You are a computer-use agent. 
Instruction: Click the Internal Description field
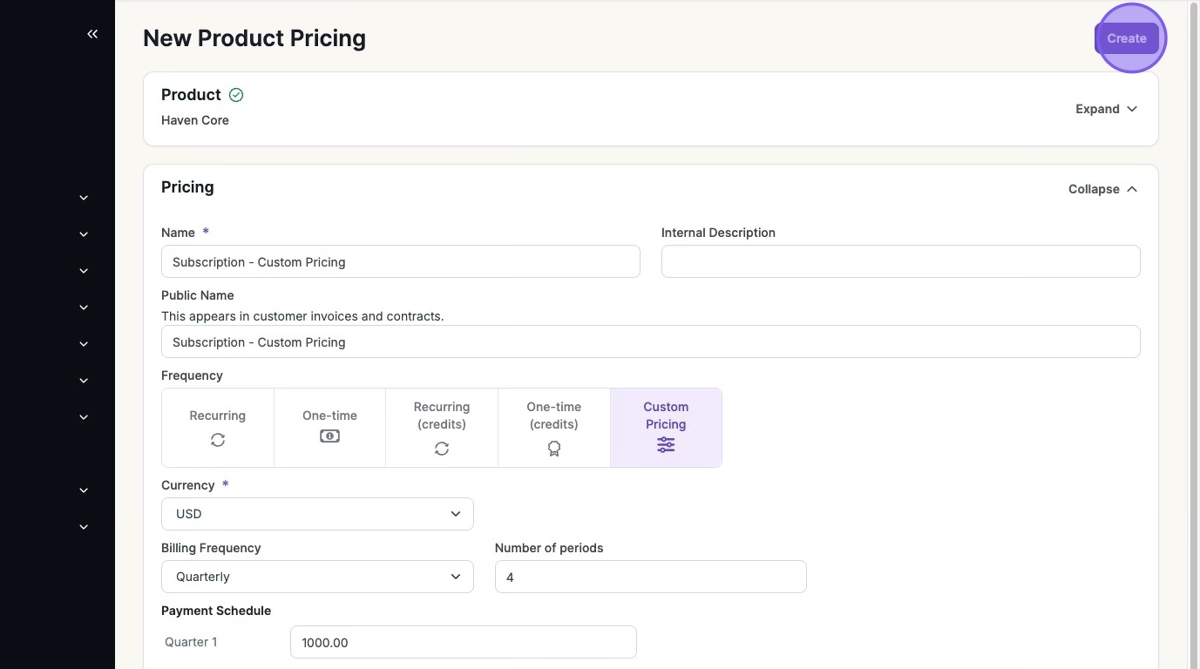click(x=900, y=262)
